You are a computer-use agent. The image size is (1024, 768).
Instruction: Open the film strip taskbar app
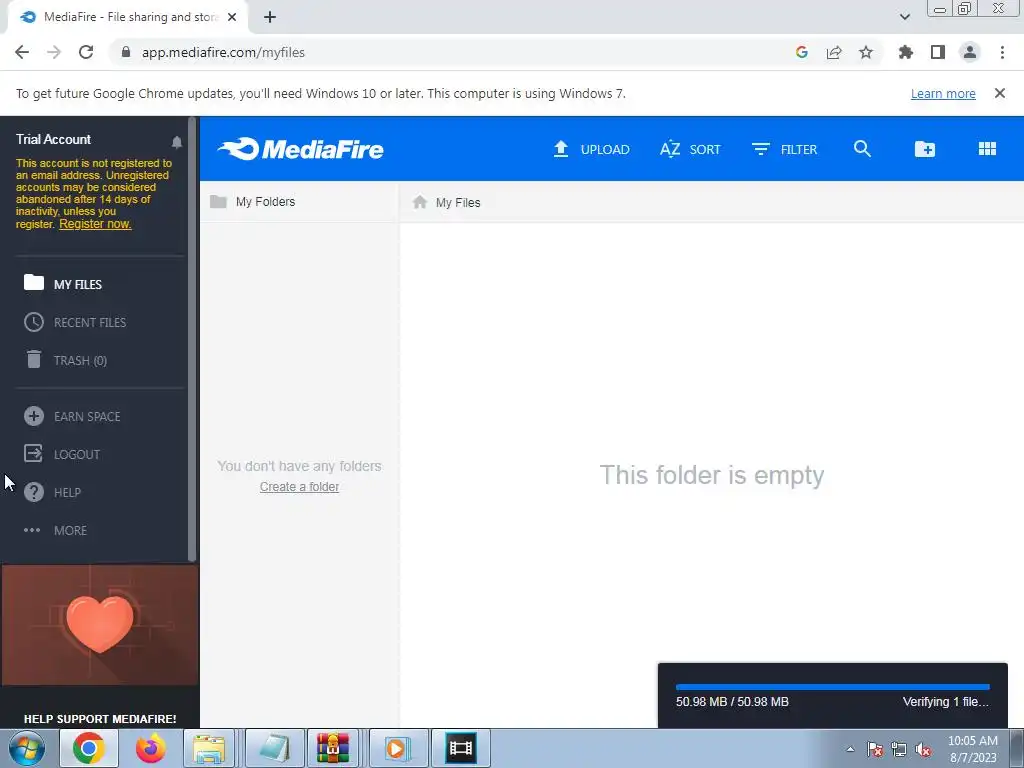point(460,748)
